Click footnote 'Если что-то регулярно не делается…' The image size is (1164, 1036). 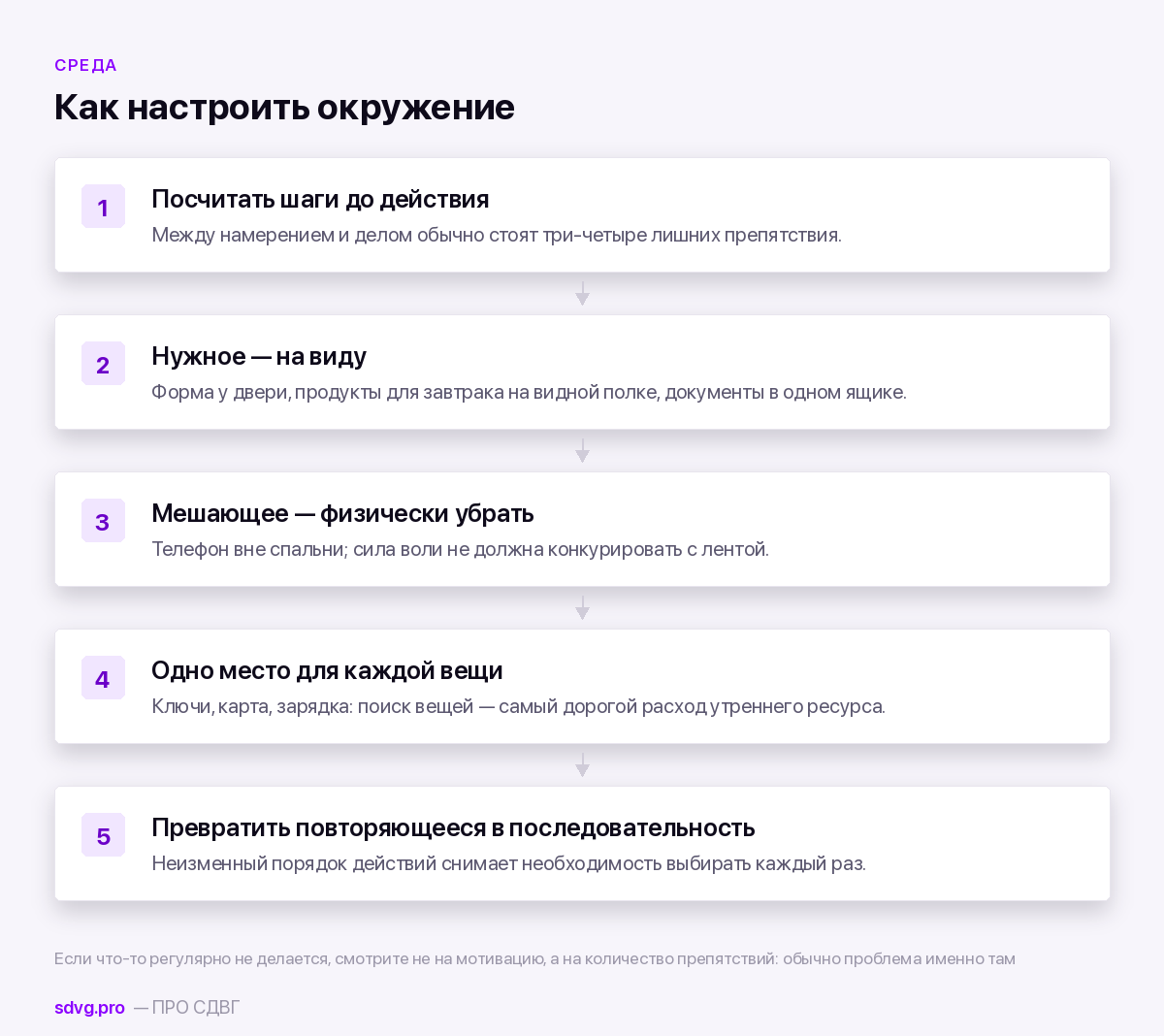pos(534,958)
